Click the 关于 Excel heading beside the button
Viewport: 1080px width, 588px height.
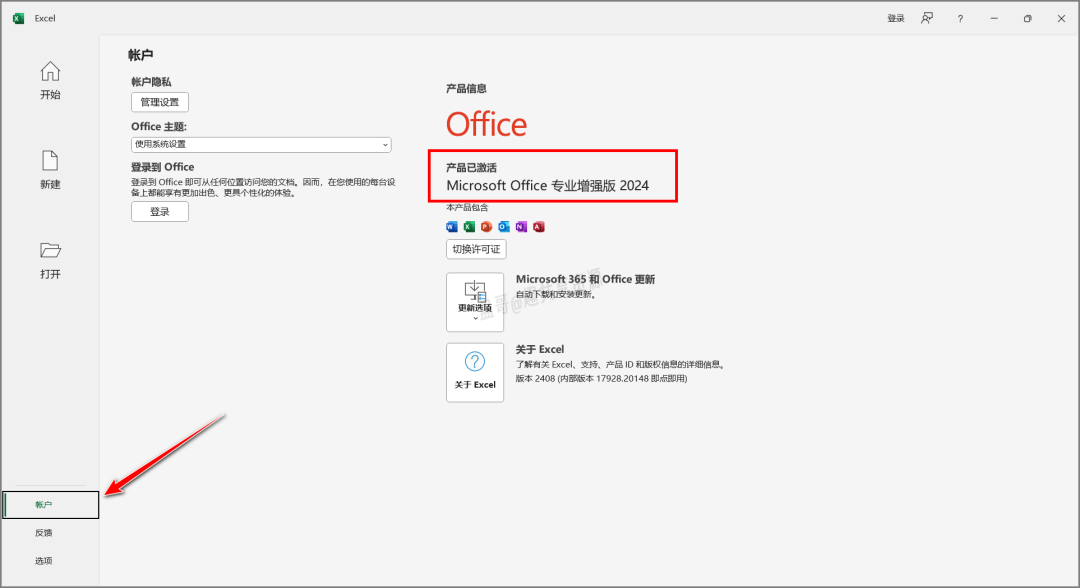[x=540, y=349]
